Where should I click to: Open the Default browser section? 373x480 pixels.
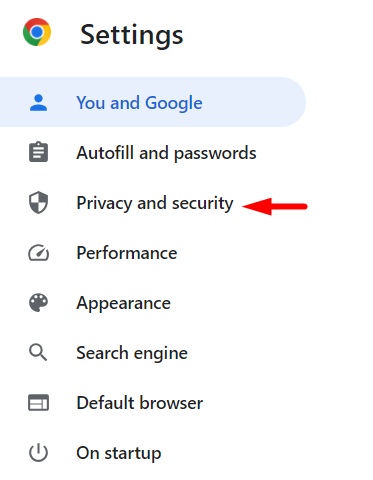[x=140, y=403]
